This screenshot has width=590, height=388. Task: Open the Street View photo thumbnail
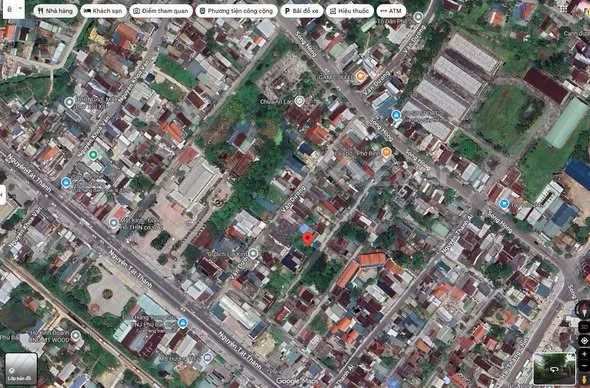[x=554, y=368]
